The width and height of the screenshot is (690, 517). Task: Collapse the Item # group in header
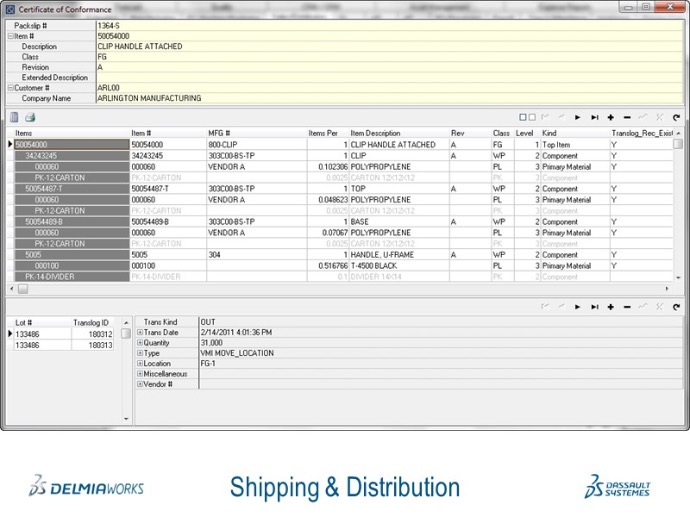tap(10, 36)
